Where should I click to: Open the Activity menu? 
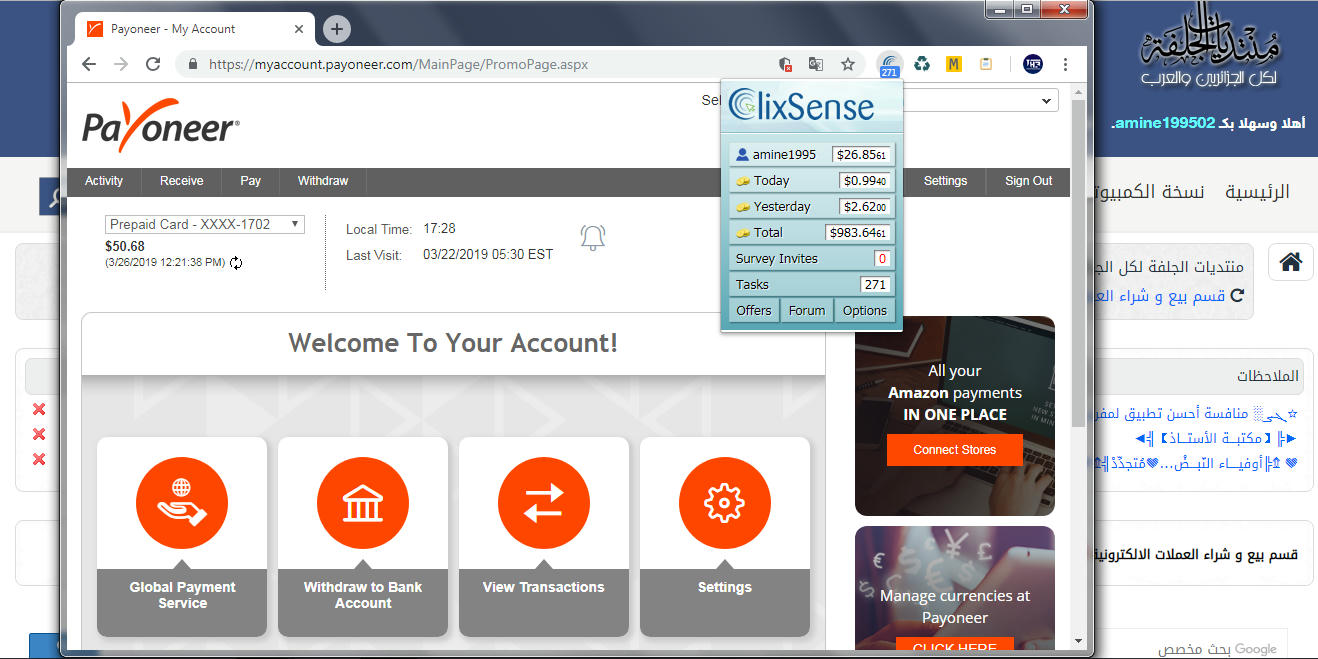click(104, 181)
